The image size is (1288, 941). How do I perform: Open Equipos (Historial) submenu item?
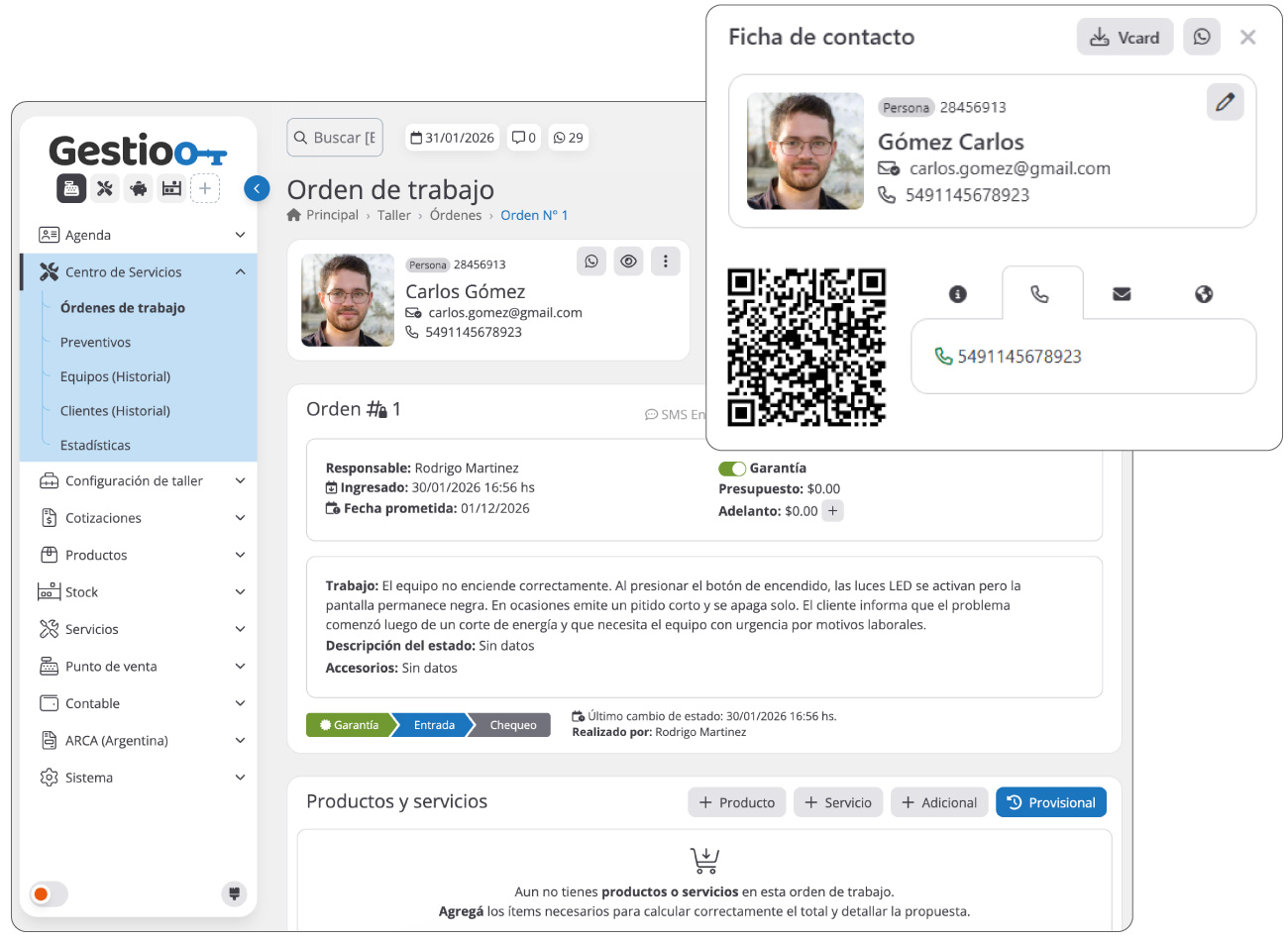115,376
